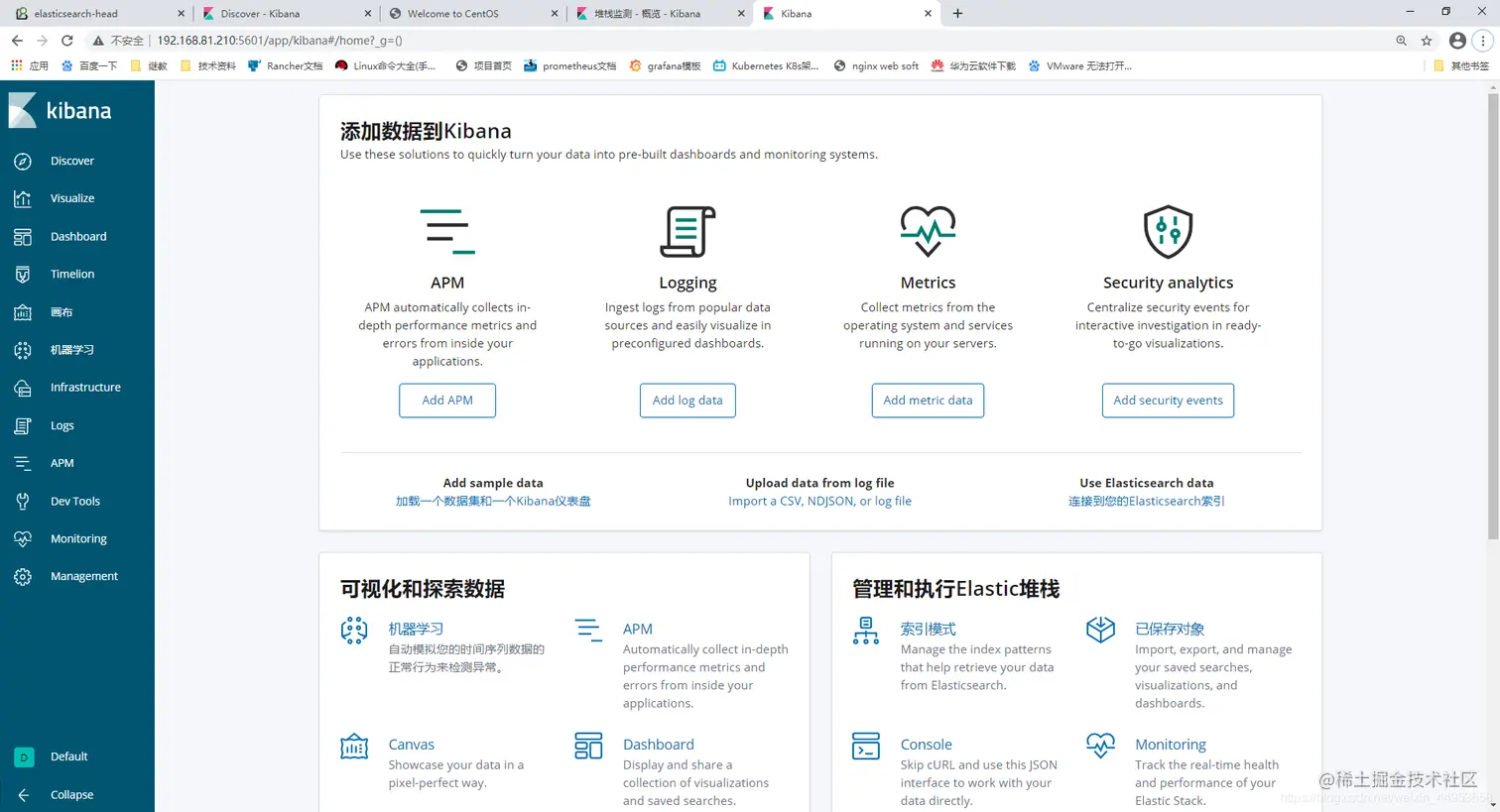This screenshot has width=1500, height=812.
Task: Click the Console icon in manage section
Action: [866, 746]
